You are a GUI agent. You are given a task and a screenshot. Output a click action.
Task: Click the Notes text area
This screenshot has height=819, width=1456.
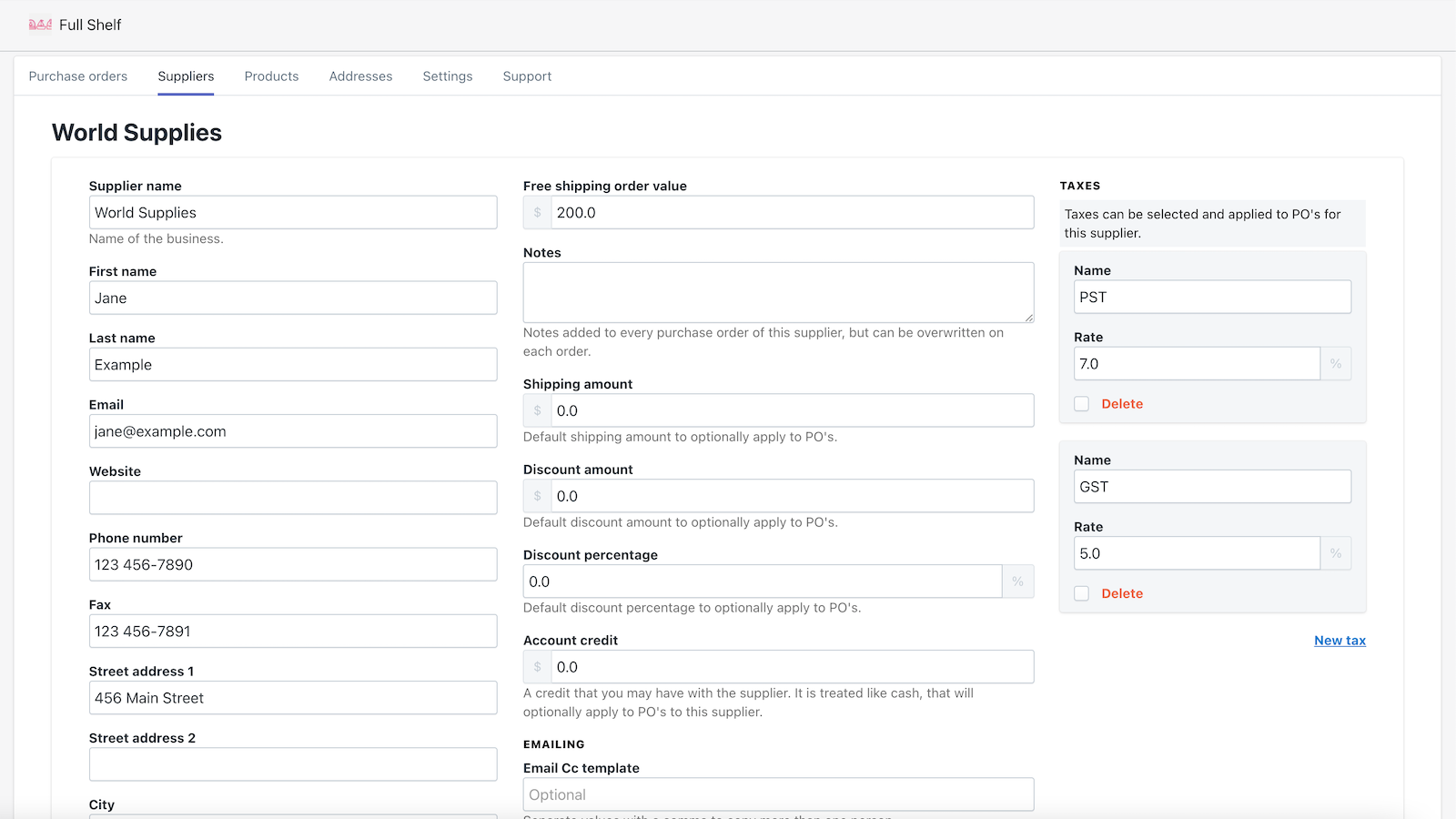click(x=778, y=292)
